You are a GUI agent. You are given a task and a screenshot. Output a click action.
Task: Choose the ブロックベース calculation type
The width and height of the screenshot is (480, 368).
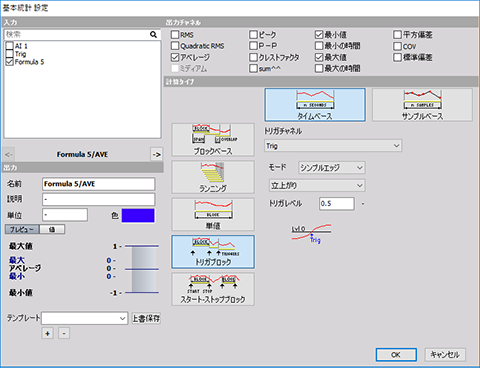click(x=213, y=140)
